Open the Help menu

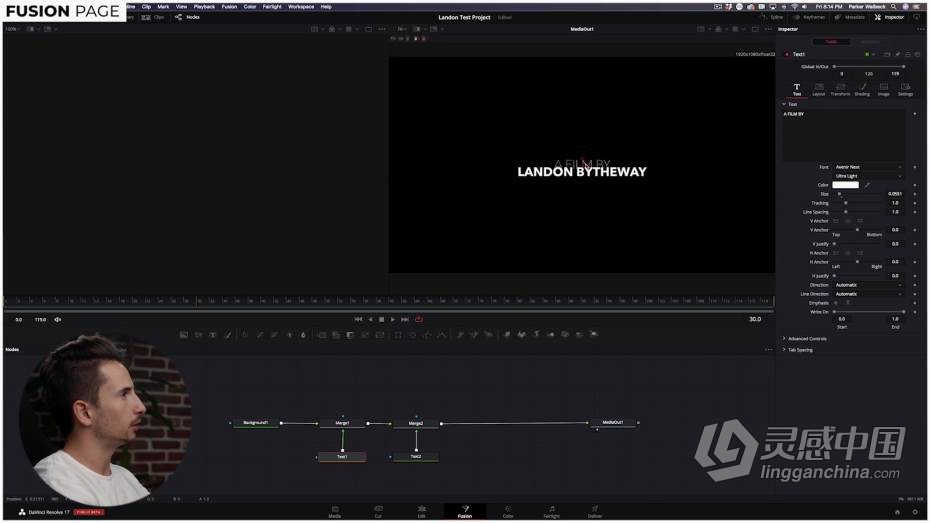click(x=326, y=7)
